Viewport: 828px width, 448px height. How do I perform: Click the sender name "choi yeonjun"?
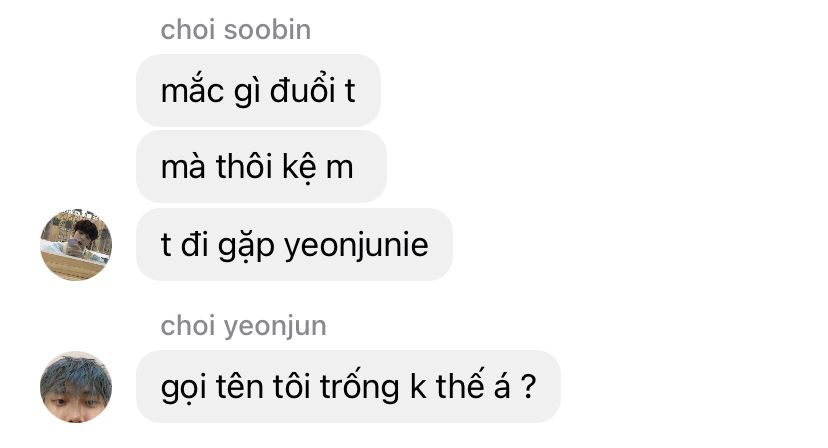click(243, 326)
